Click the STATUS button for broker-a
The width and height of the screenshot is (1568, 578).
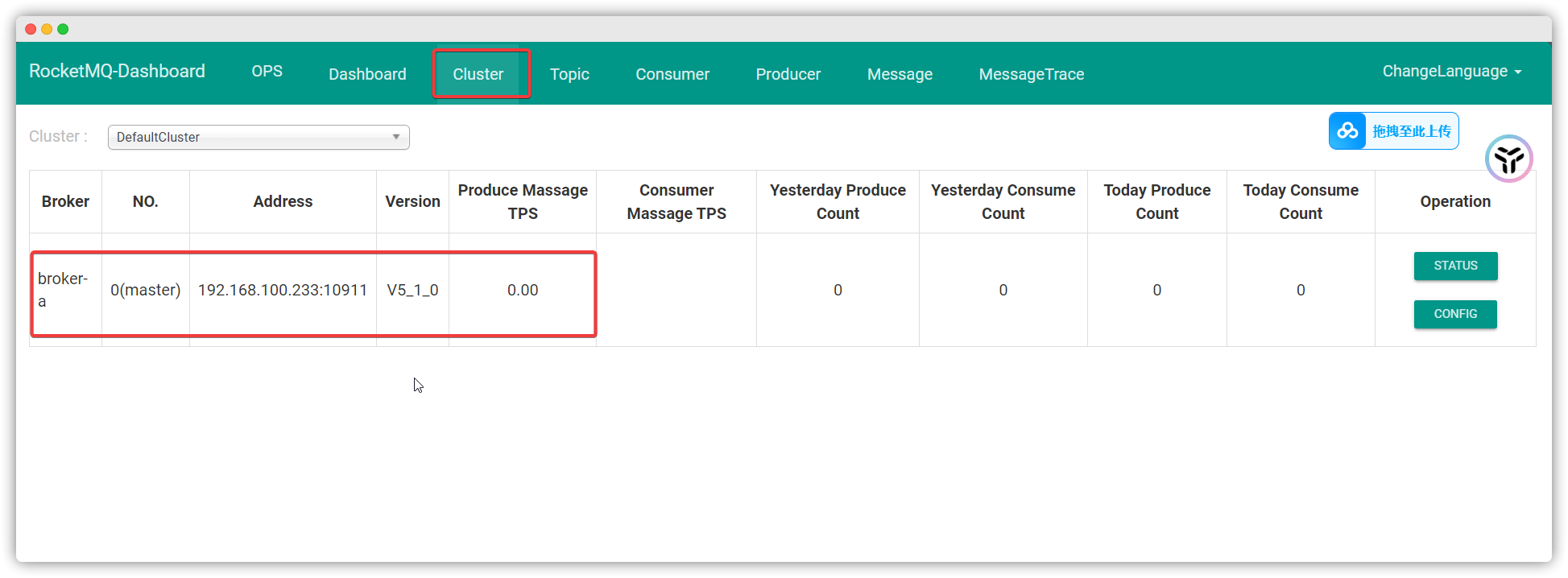(x=1455, y=266)
